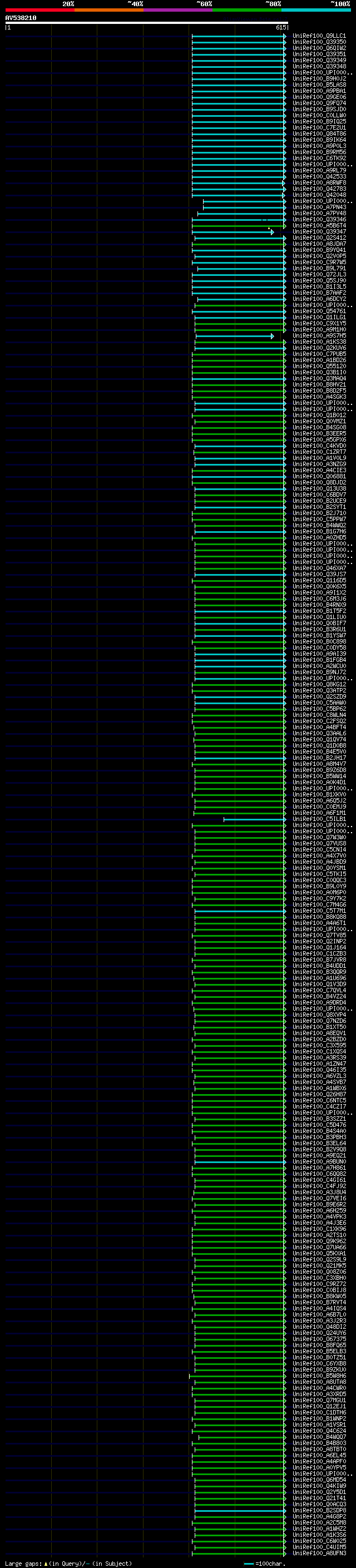Choose the UniRef100_A9PBA1 hit
This screenshot has height=1568, width=356.
(319, 91)
